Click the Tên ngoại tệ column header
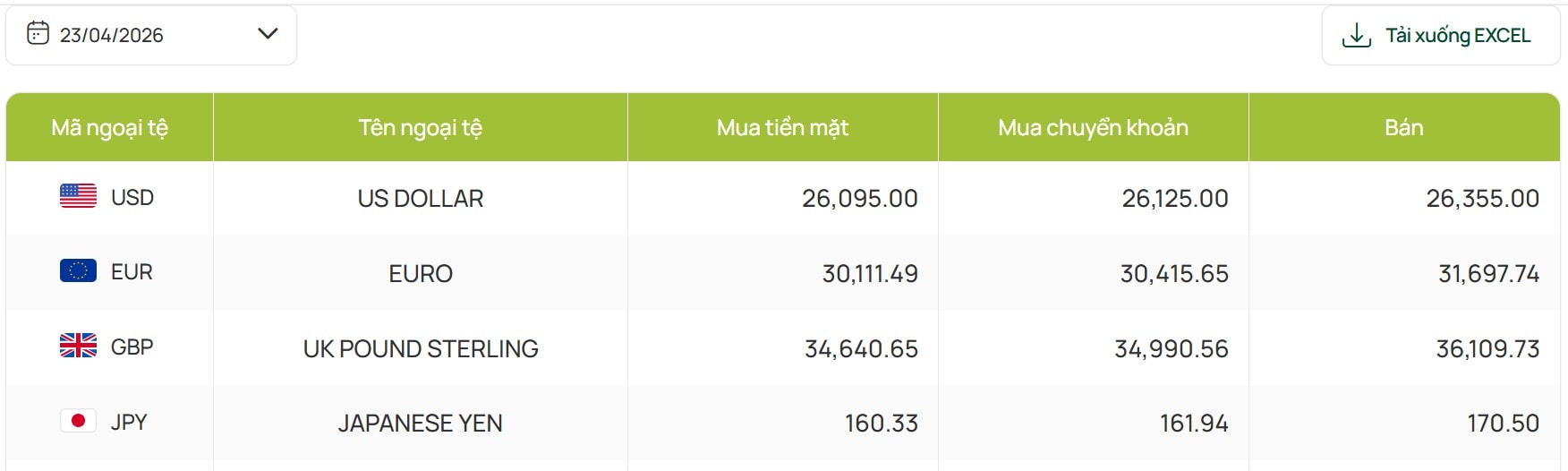The height and width of the screenshot is (471, 1568). pyautogui.click(x=420, y=128)
